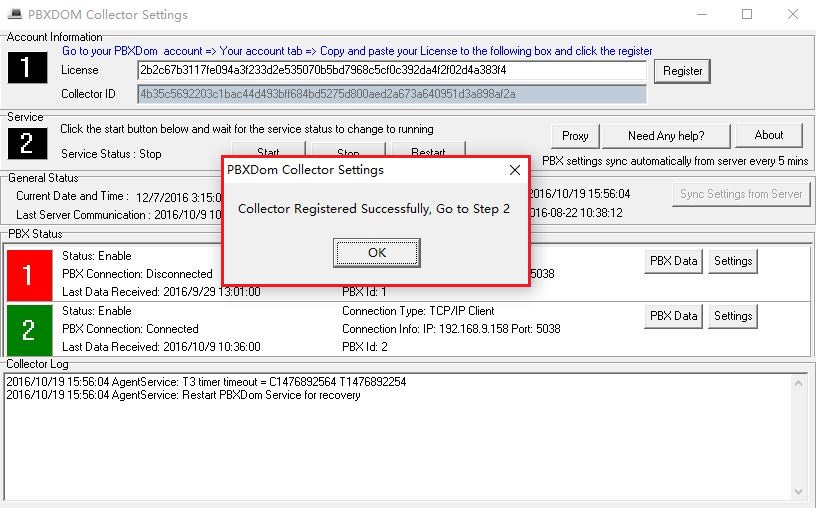Click the license instructions text in Account Information
816x508 pixels.
tap(357, 51)
